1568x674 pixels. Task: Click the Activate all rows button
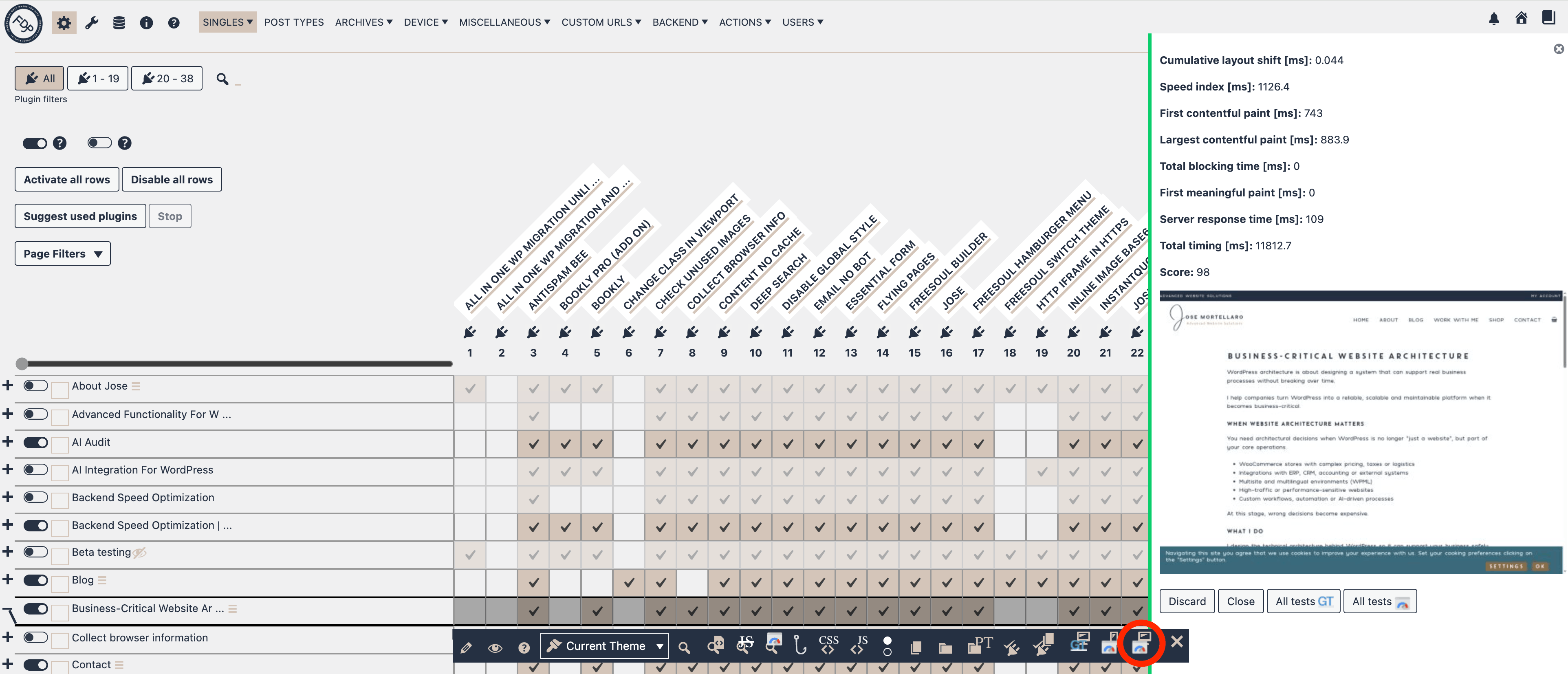[x=66, y=179]
